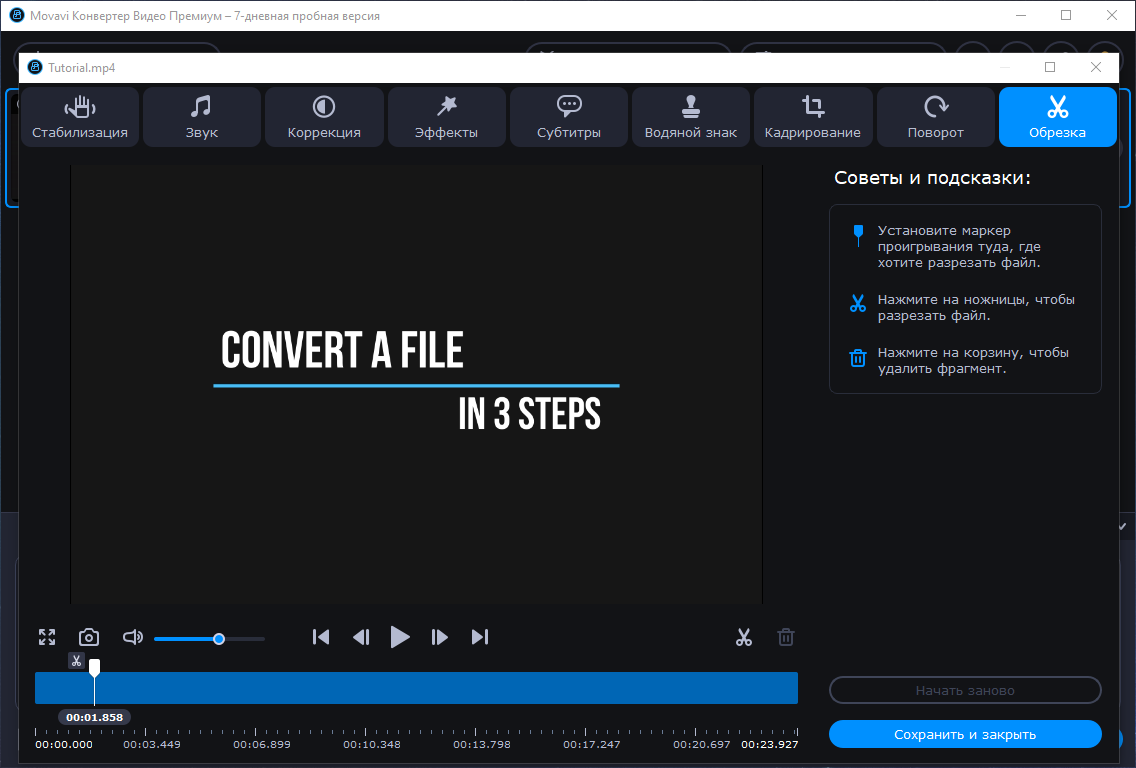Click the blue timeline track
The height and width of the screenshot is (768, 1136).
click(x=417, y=688)
